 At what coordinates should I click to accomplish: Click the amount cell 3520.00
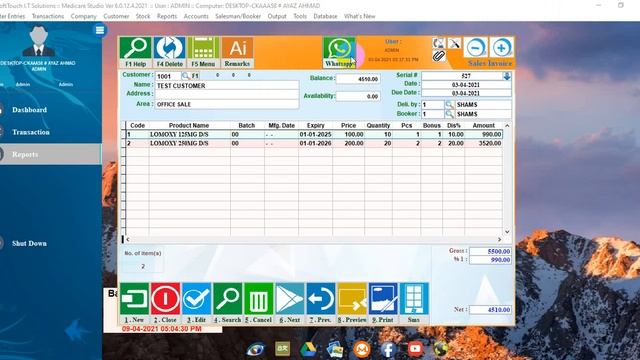pos(483,143)
